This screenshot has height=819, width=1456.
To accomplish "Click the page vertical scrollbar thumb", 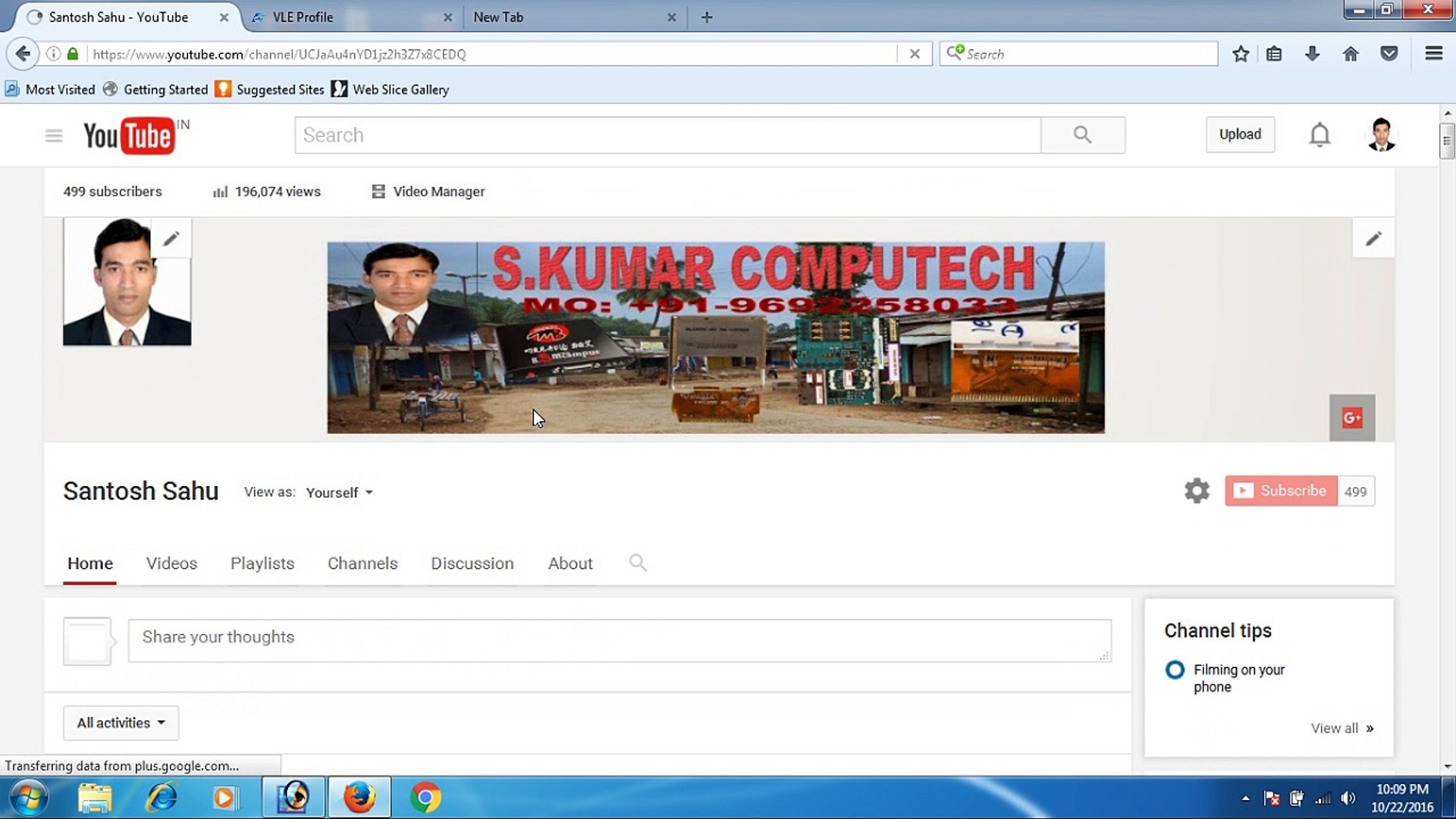I will point(1447,140).
